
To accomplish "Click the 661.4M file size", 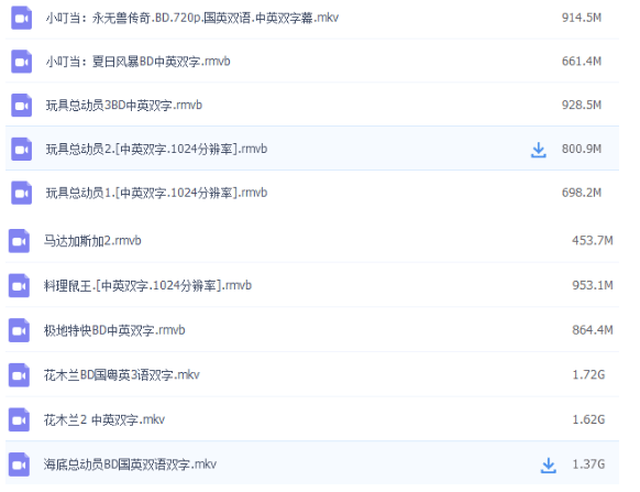I will tap(581, 61).
